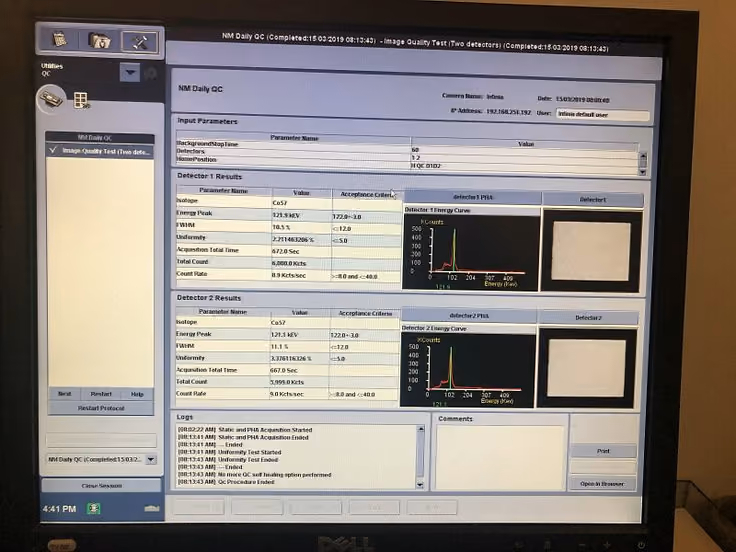Click Detector 2 Energy Peak value 121.1 keV
This screenshot has width=736, height=552.
(x=284, y=335)
